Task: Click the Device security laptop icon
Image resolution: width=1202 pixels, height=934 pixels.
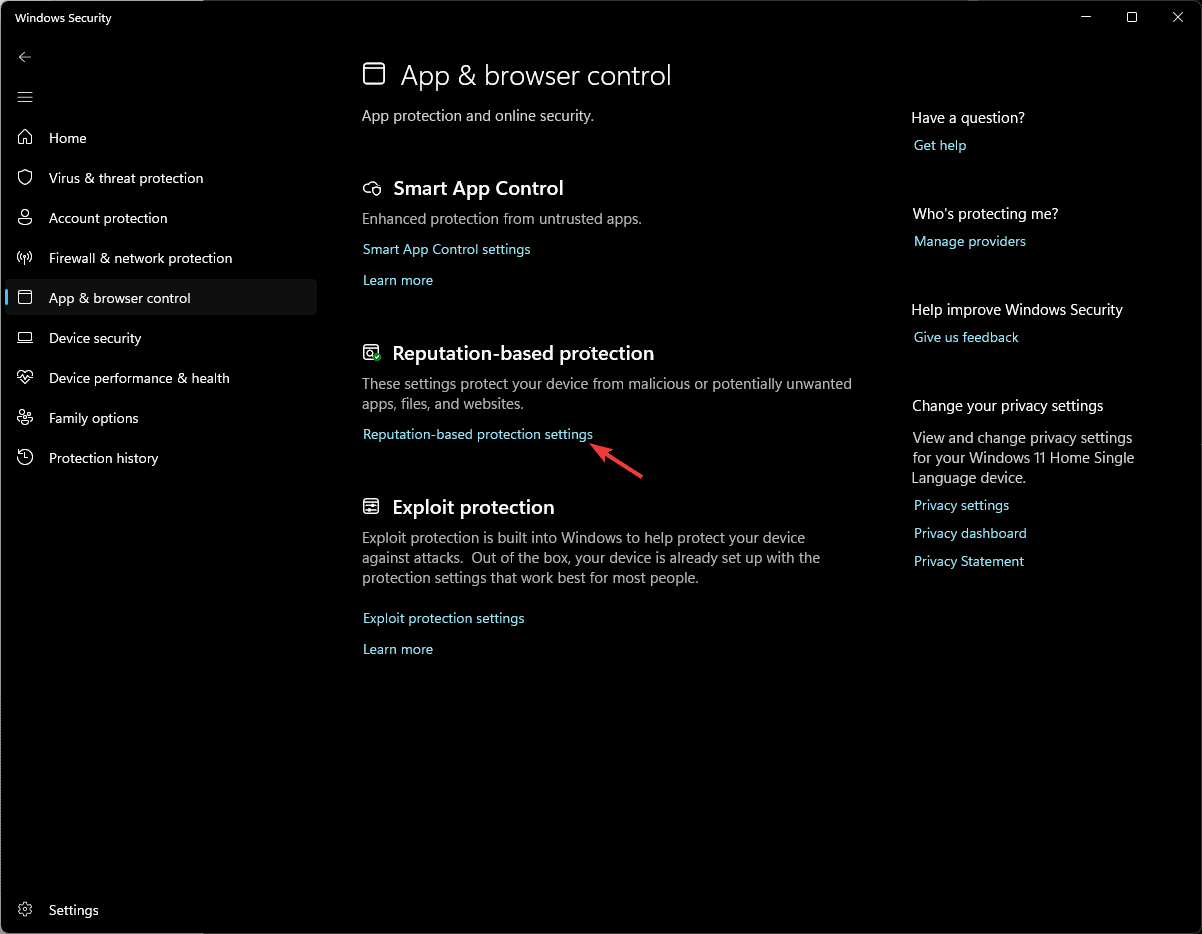Action: tap(26, 338)
